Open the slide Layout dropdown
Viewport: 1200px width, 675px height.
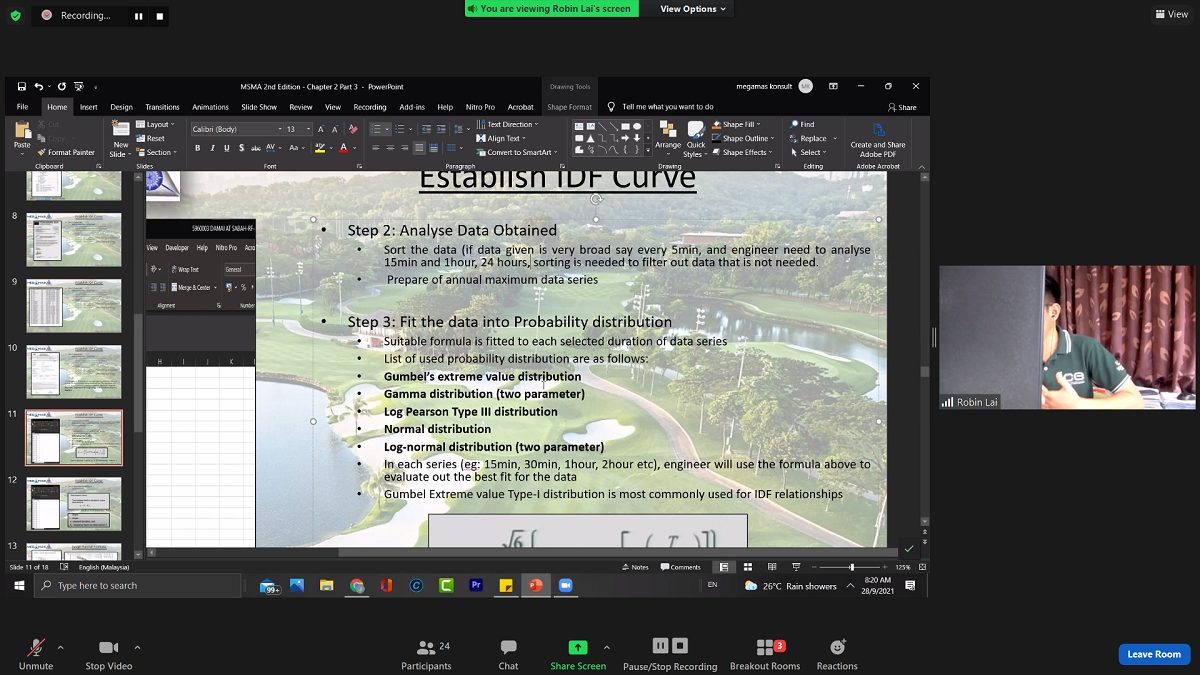coord(155,125)
